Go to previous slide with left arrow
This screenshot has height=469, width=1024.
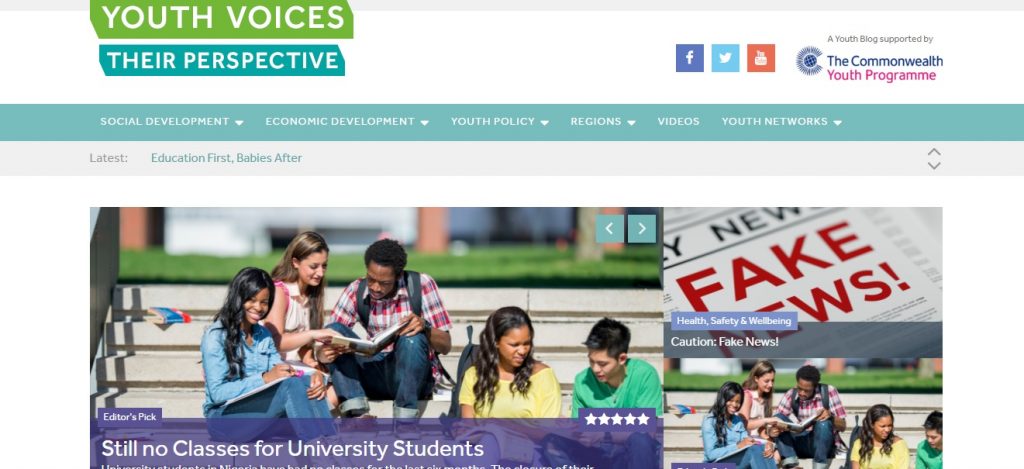609,229
